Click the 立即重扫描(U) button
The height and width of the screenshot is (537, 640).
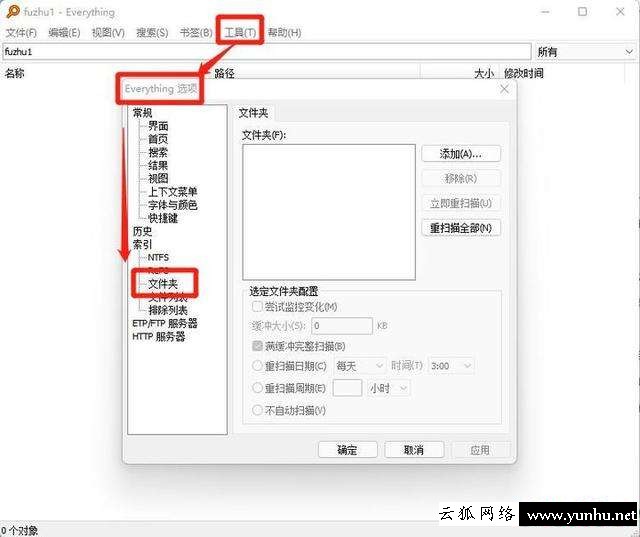461,203
